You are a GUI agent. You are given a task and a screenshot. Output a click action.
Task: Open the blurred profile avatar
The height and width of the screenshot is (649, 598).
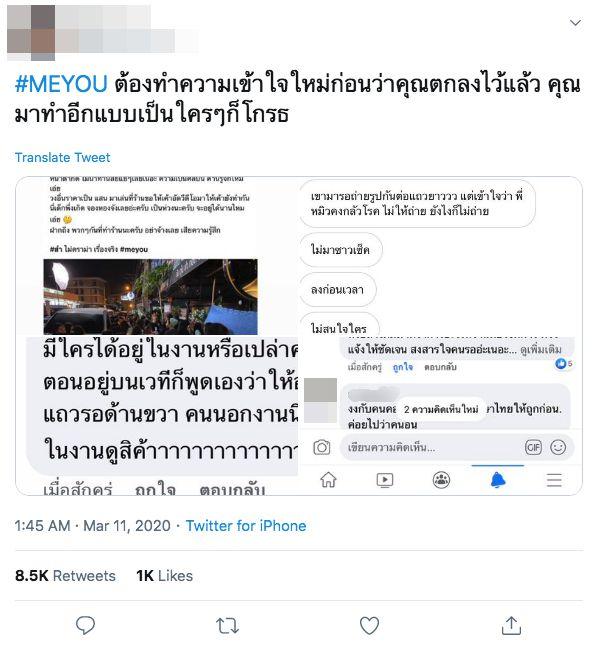pos(31,32)
